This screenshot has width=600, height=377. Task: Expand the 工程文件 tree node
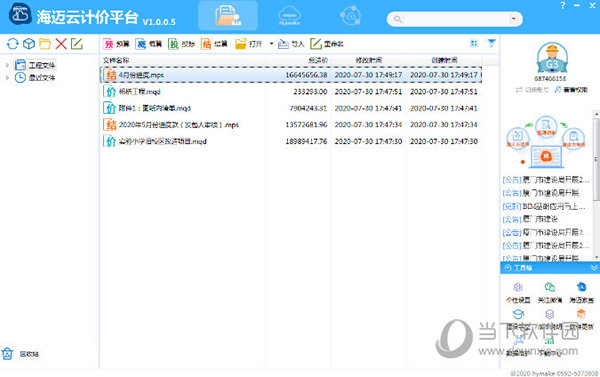coord(7,65)
